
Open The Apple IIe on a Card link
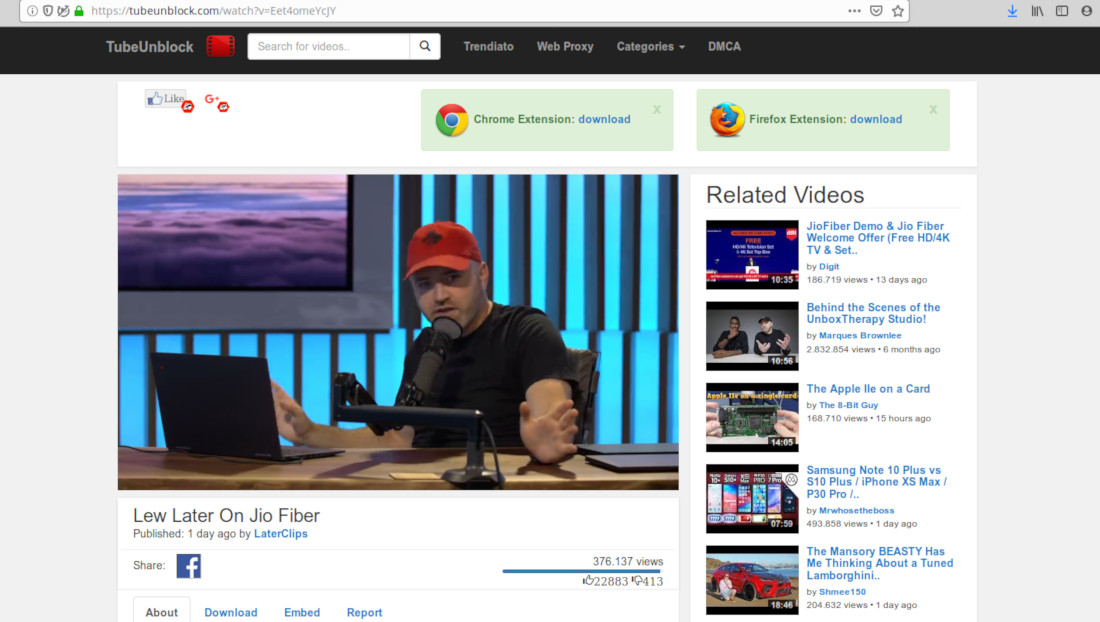tap(868, 388)
